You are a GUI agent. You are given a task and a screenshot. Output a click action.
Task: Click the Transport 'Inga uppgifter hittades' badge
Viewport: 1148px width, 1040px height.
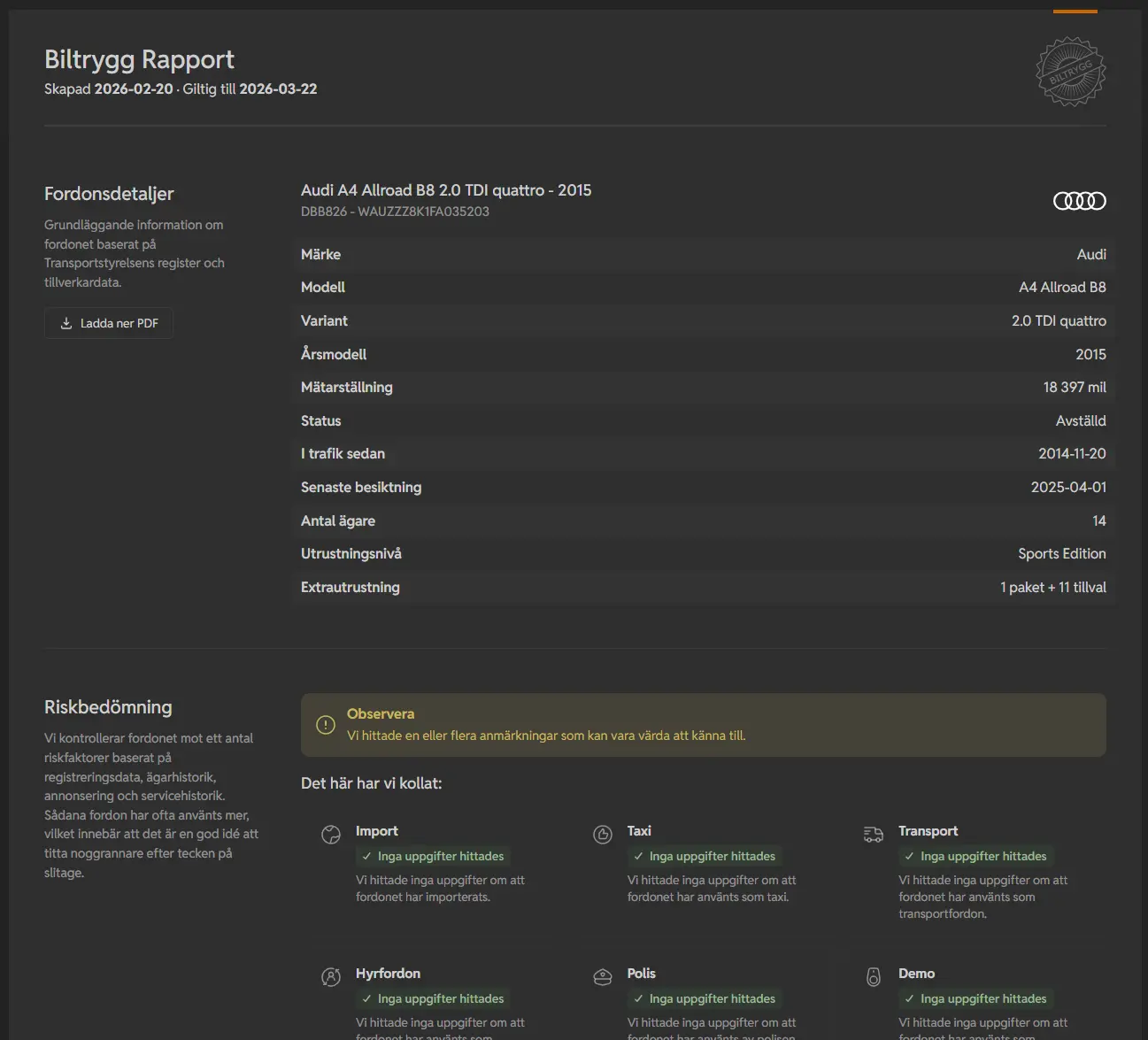975,856
